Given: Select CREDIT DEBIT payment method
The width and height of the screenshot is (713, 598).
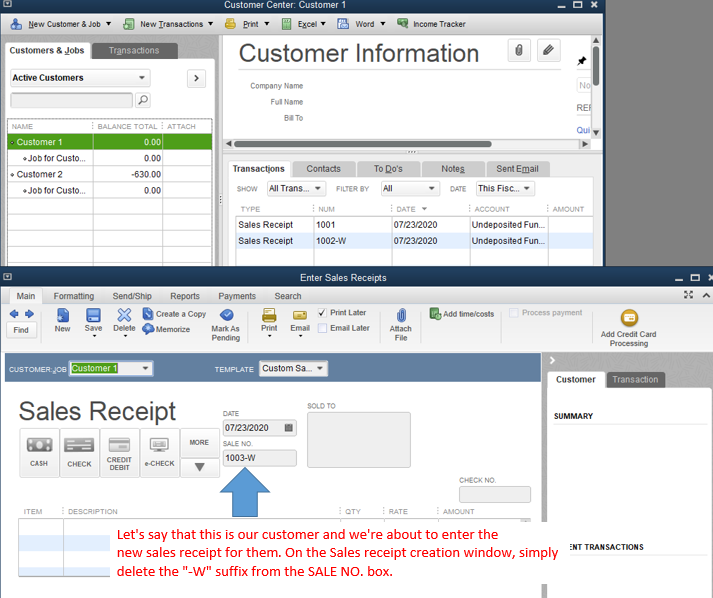Looking at the screenshot, I should tap(119, 452).
